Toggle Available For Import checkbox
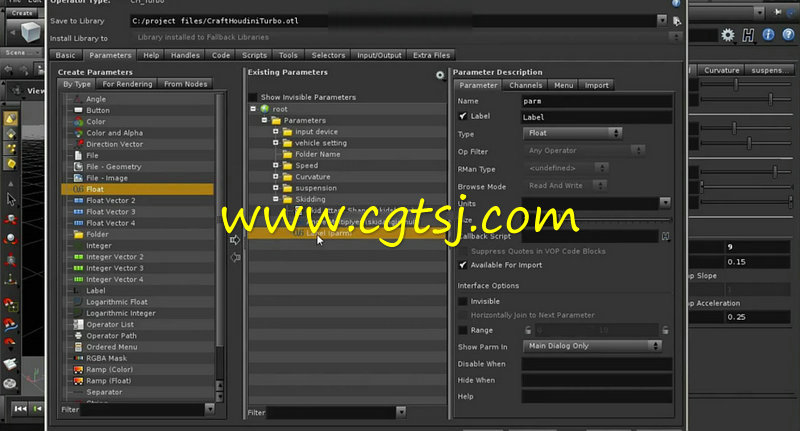Image resolution: width=800 pixels, height=431 pixels. (x=463, y=265)
